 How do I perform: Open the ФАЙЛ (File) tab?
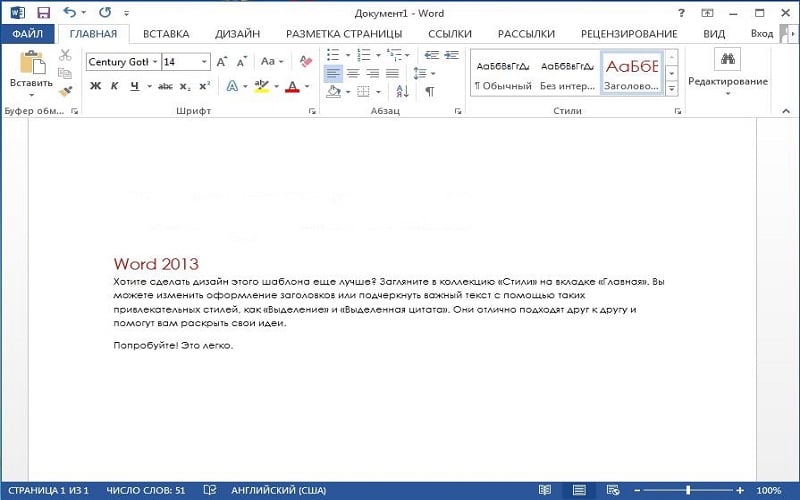tap(28, 34)
